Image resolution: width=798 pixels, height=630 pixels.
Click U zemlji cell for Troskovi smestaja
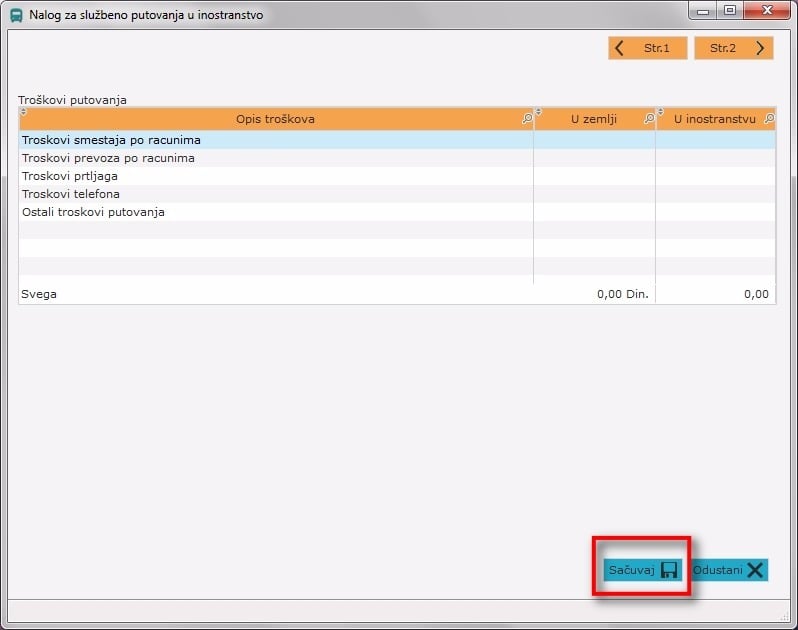tap(594, 140)
